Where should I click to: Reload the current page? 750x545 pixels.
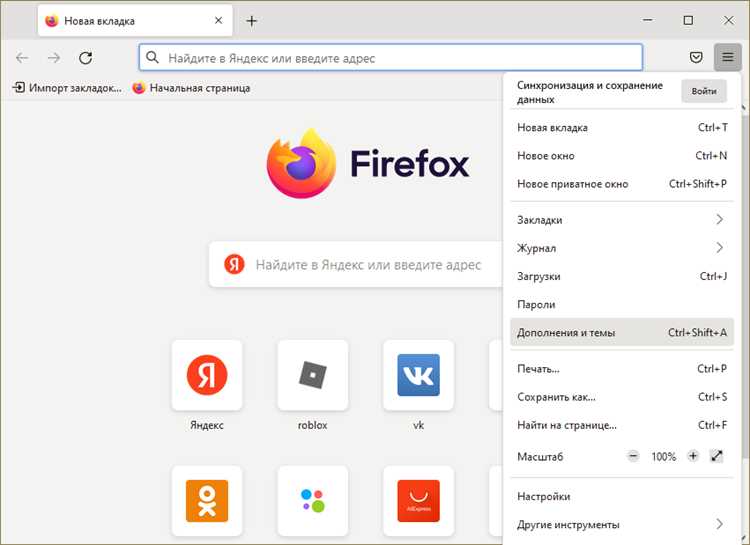(86, 58)
